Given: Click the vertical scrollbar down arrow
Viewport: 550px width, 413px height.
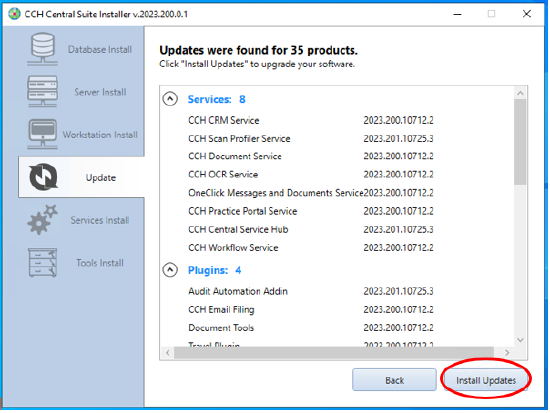Looking at the screenshot, I should [x=520, y=340].
